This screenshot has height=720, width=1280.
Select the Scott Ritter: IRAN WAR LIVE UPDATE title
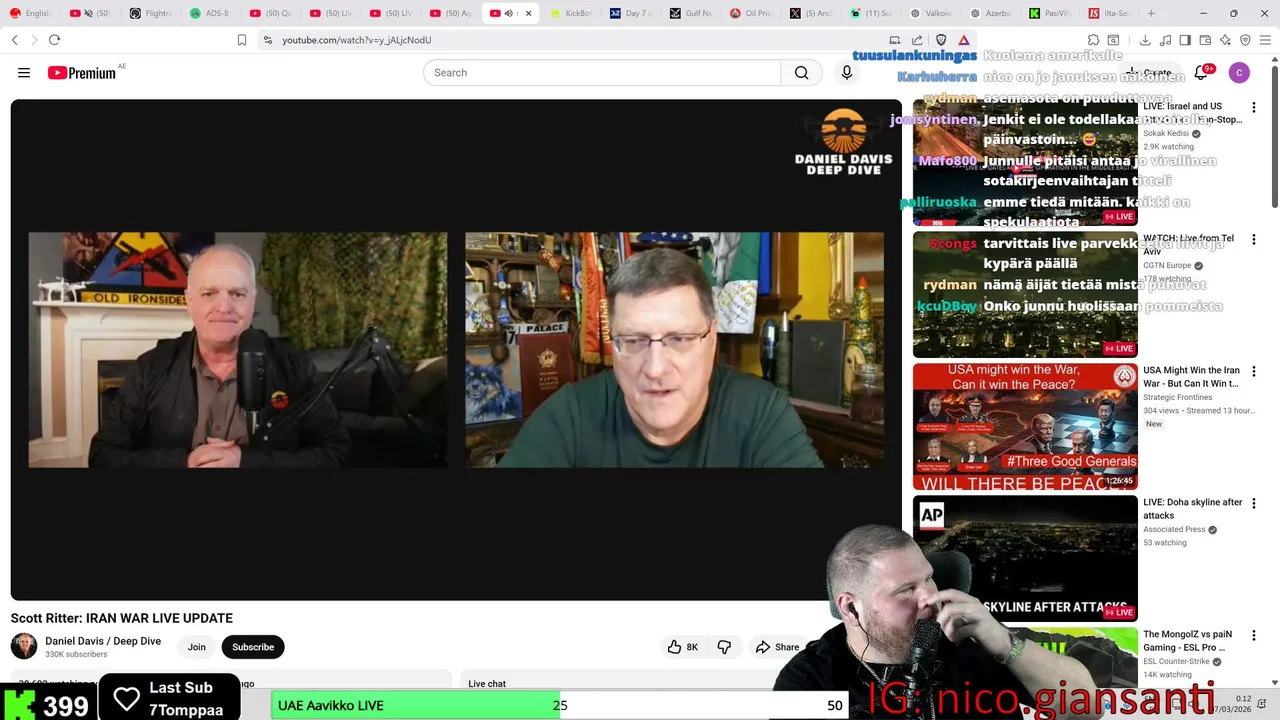[x=122, y=618]
